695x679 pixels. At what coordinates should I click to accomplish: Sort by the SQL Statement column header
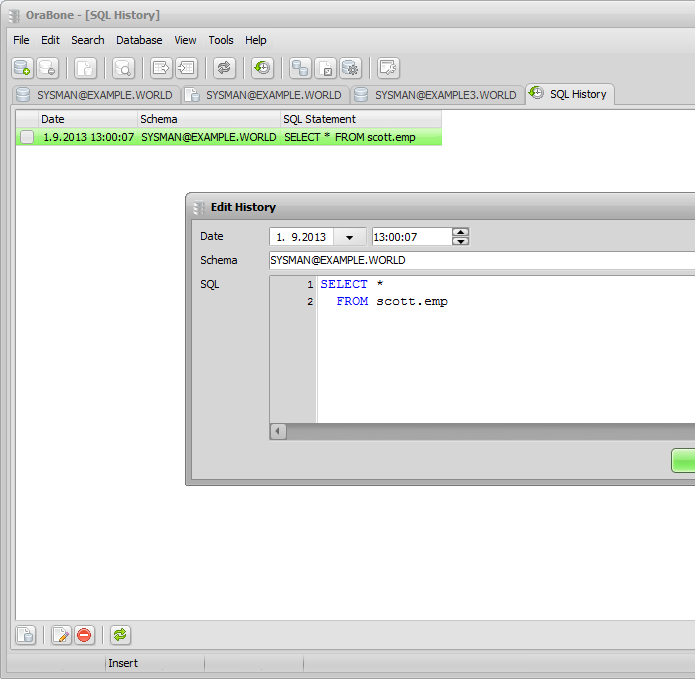pos(360,119)
